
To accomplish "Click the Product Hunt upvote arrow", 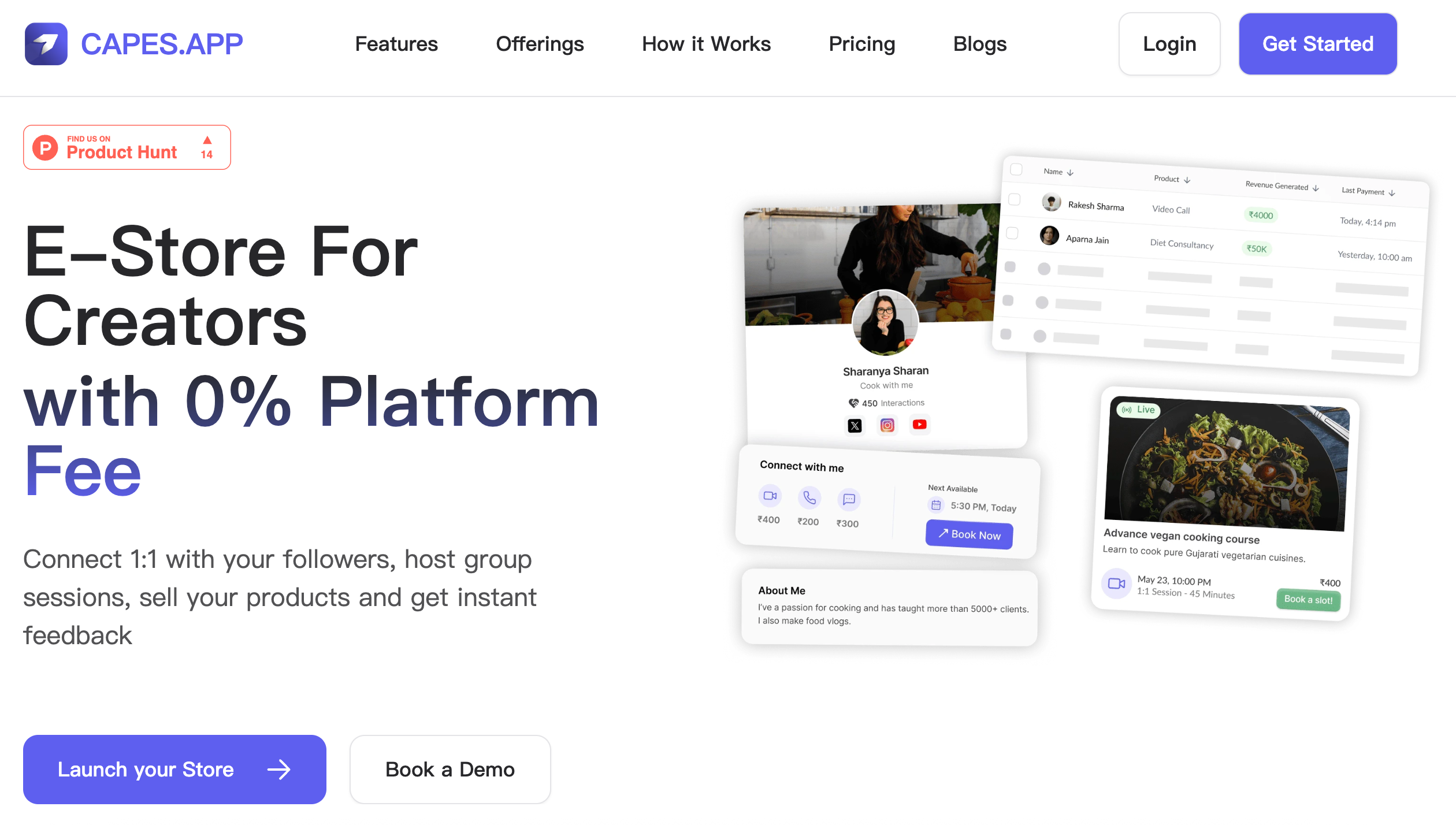I will 207,140.
